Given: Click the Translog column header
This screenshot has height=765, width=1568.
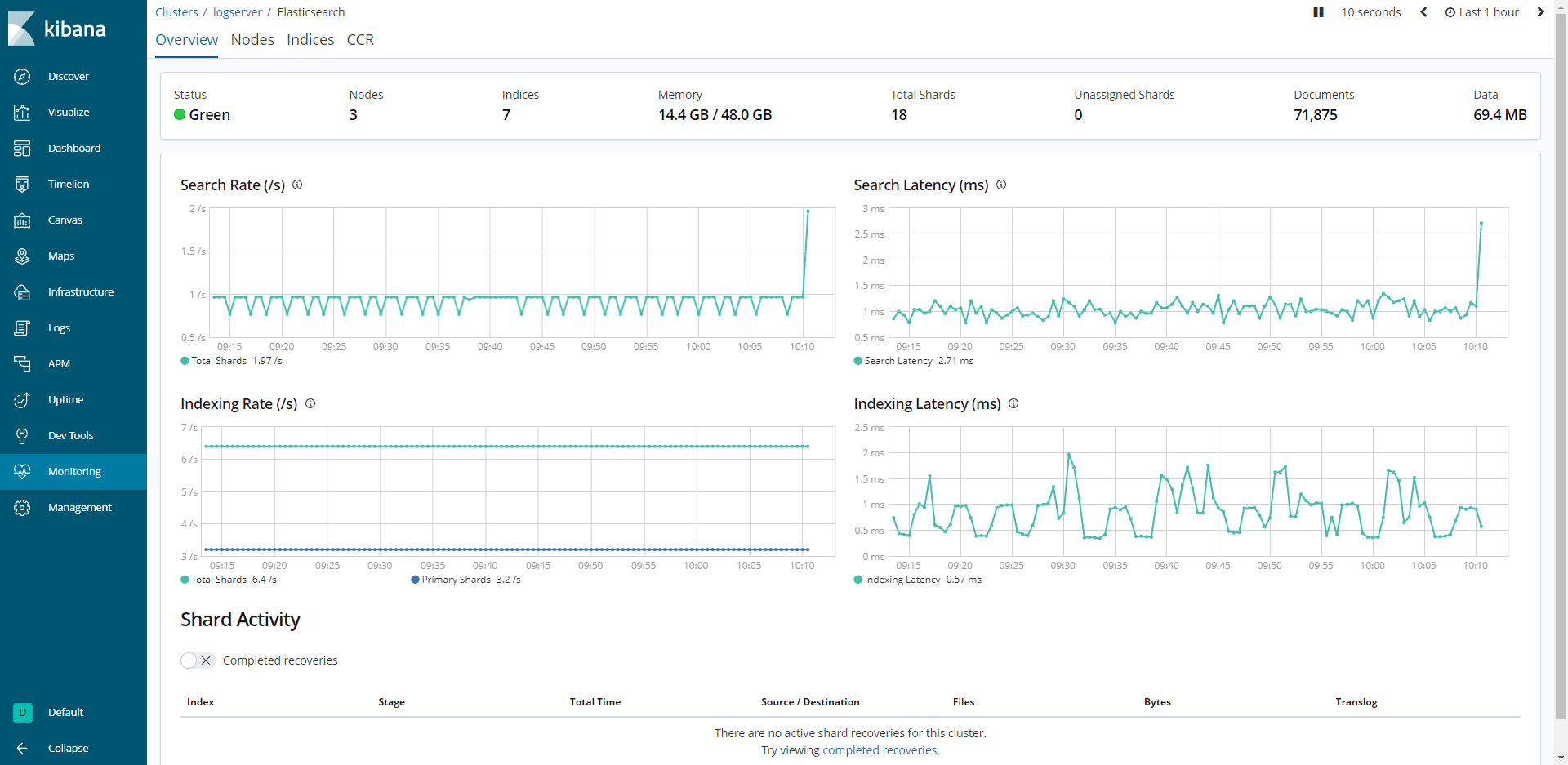Looking at the screenshot, I should (1356, 702).
